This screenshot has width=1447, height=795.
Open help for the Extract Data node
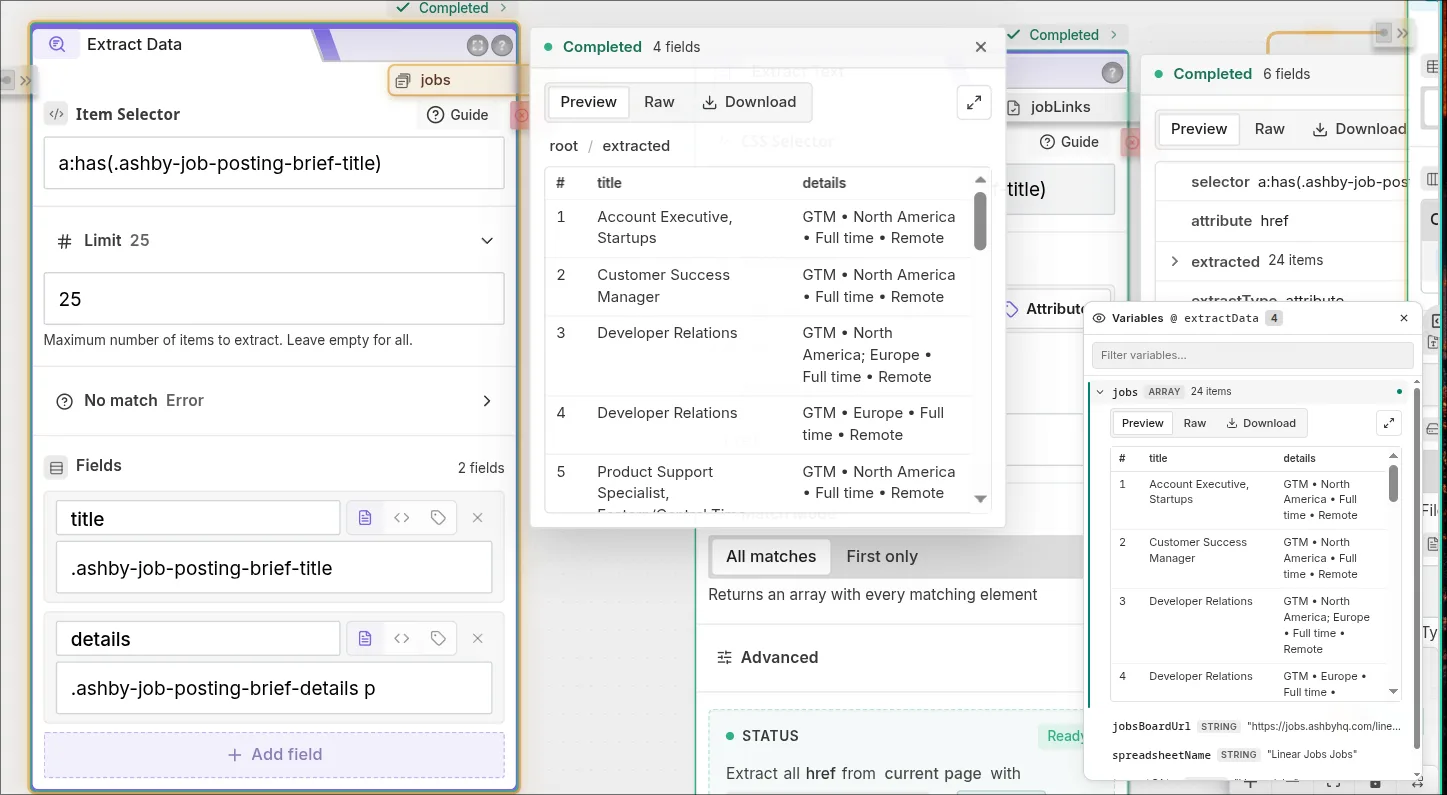502,46
